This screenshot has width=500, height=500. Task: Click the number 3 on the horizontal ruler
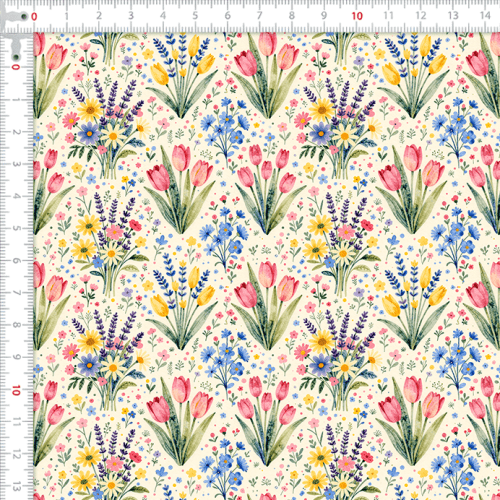pyautogui.click(x=131, y=16)
